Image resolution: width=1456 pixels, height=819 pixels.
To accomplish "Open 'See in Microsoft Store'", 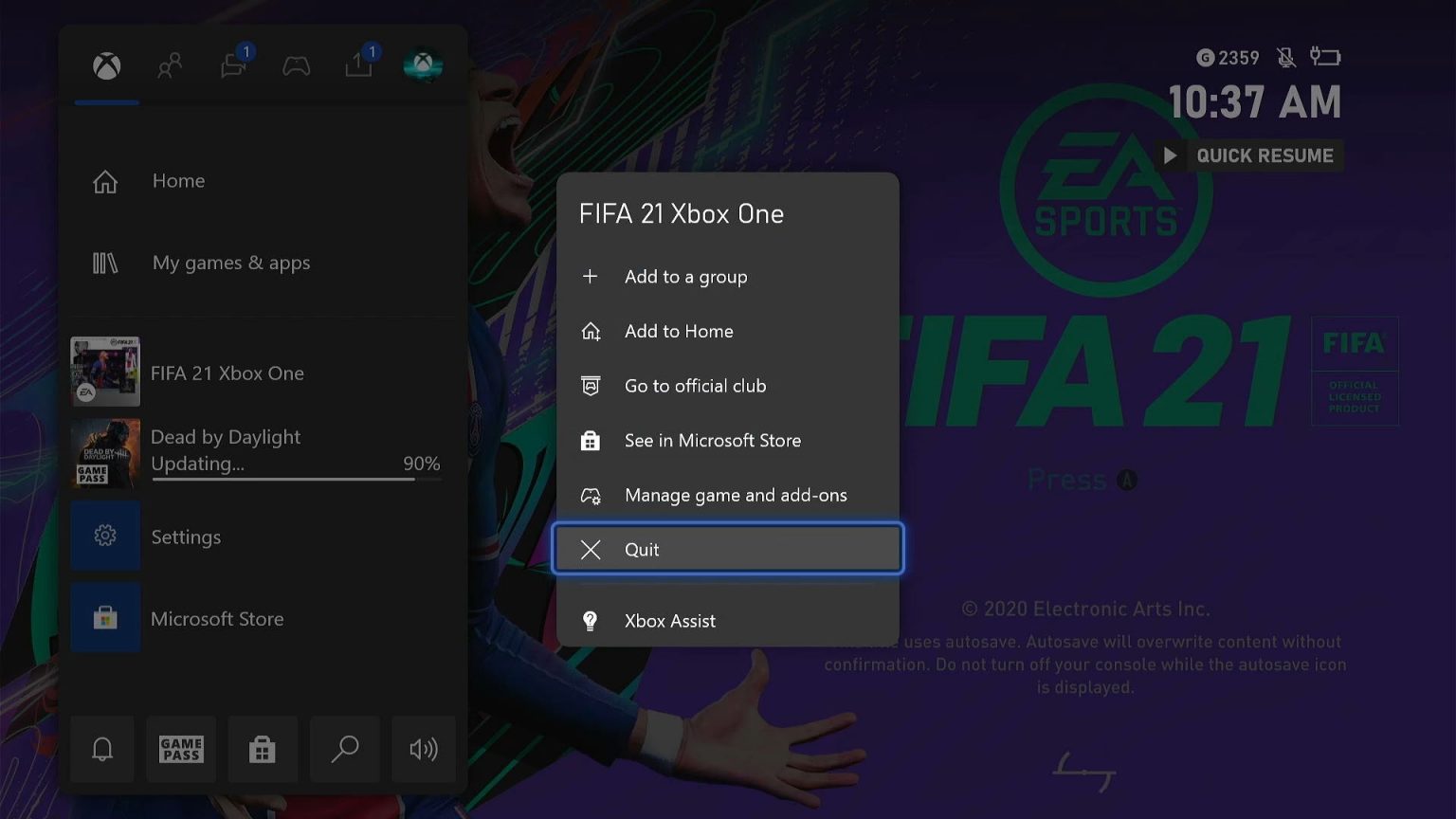I will (713, 440).
